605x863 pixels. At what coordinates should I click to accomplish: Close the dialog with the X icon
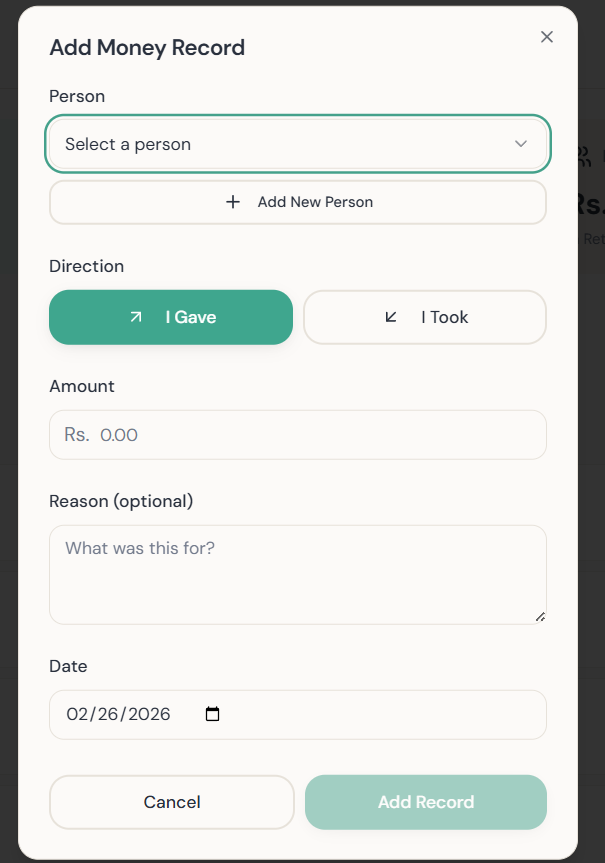(x=547, y=36)
